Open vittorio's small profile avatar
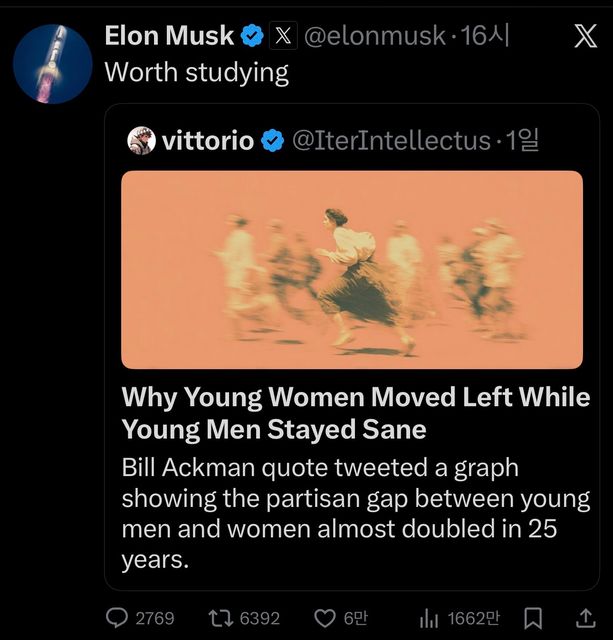Screen dimensions: 613x640 pyautogui.click(x=141, y=141)
